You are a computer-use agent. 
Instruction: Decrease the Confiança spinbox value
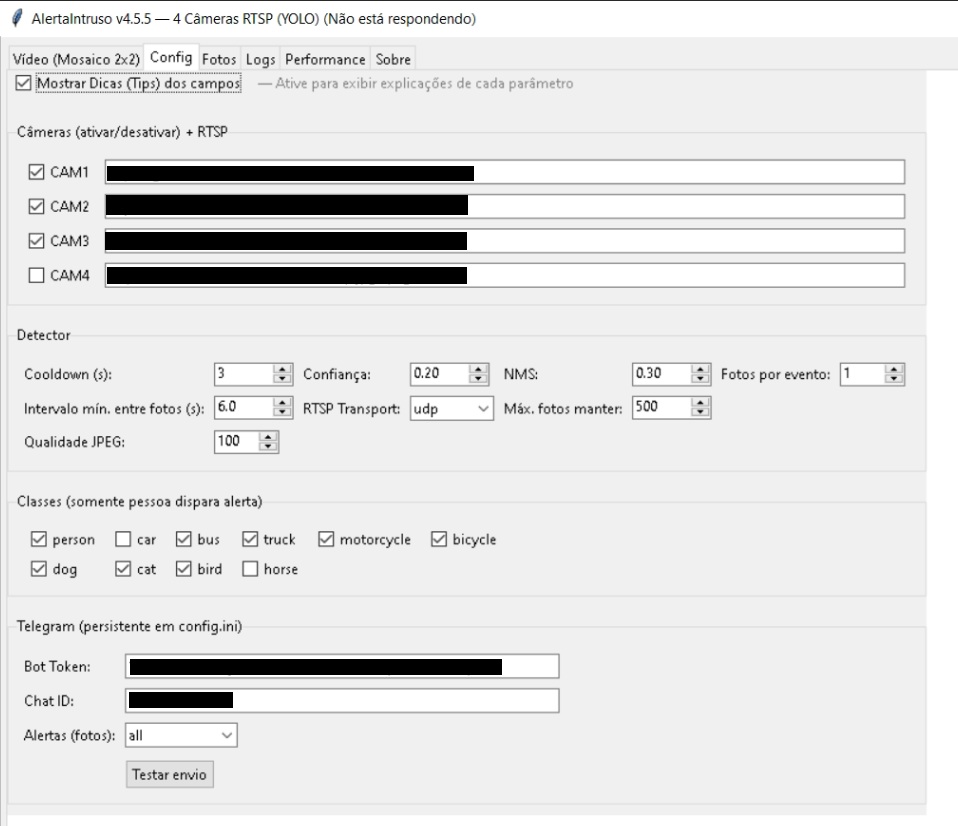tap(479, 379)
